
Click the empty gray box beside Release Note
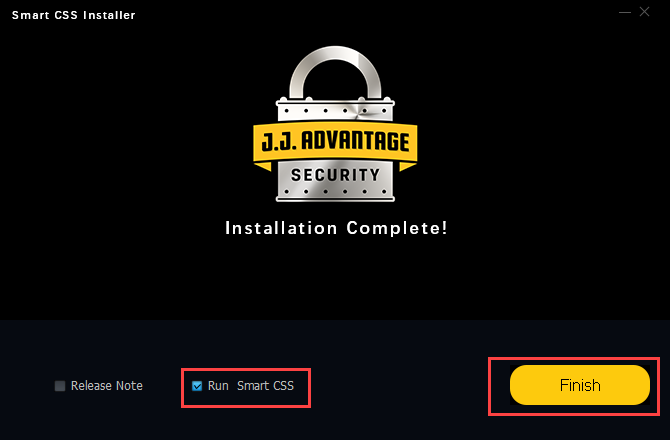pos(60,386)
